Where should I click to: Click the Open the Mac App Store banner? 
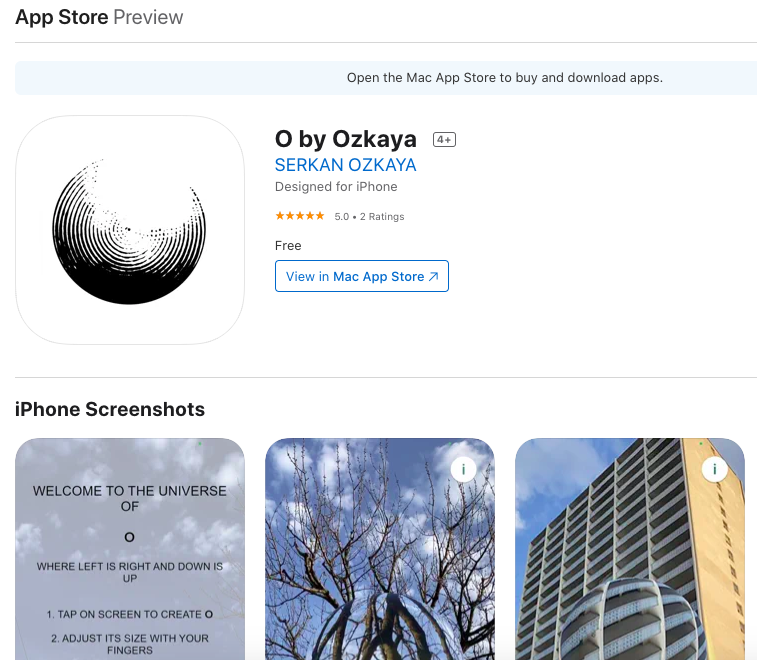pyautogui.click(x=386, y=78)
